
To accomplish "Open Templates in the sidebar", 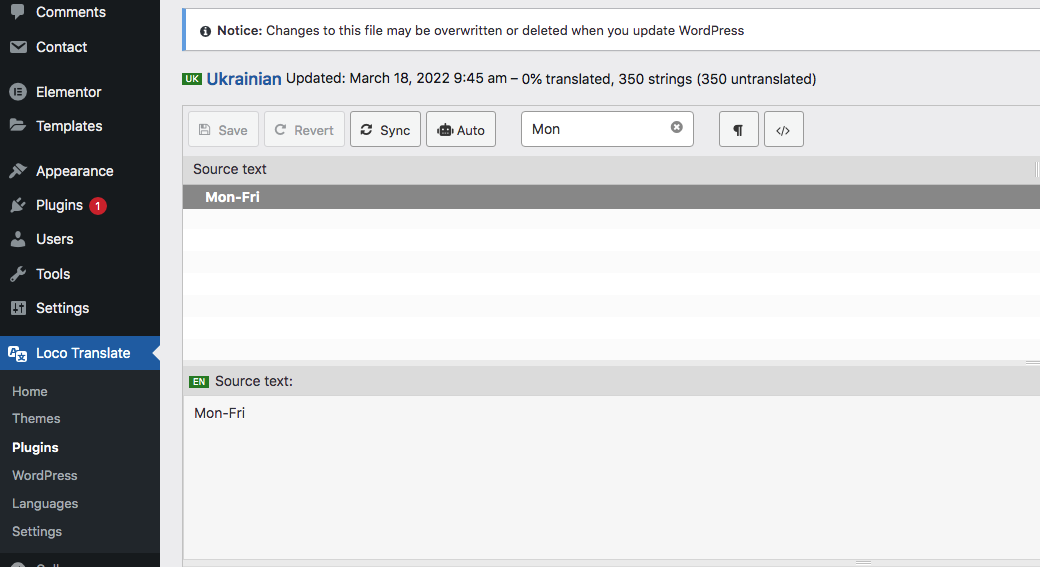I will pyautogui.click(x=69, y=126).
